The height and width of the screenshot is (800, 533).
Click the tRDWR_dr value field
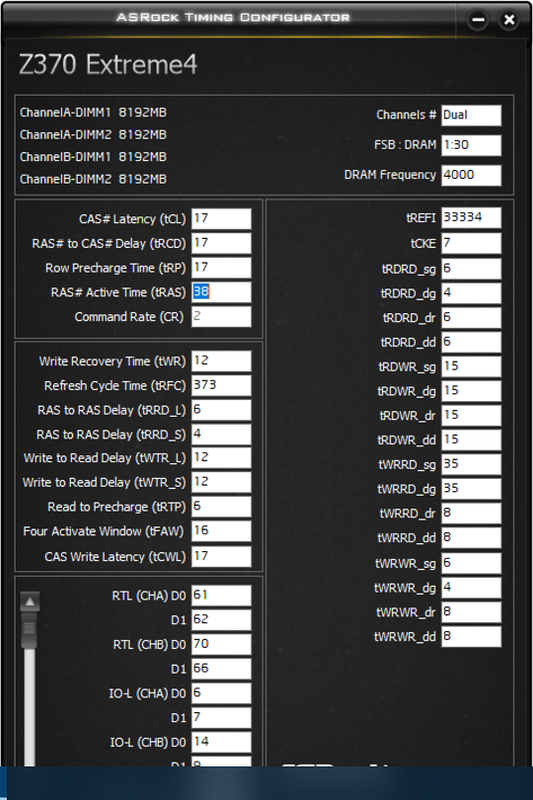click(471, 416)
